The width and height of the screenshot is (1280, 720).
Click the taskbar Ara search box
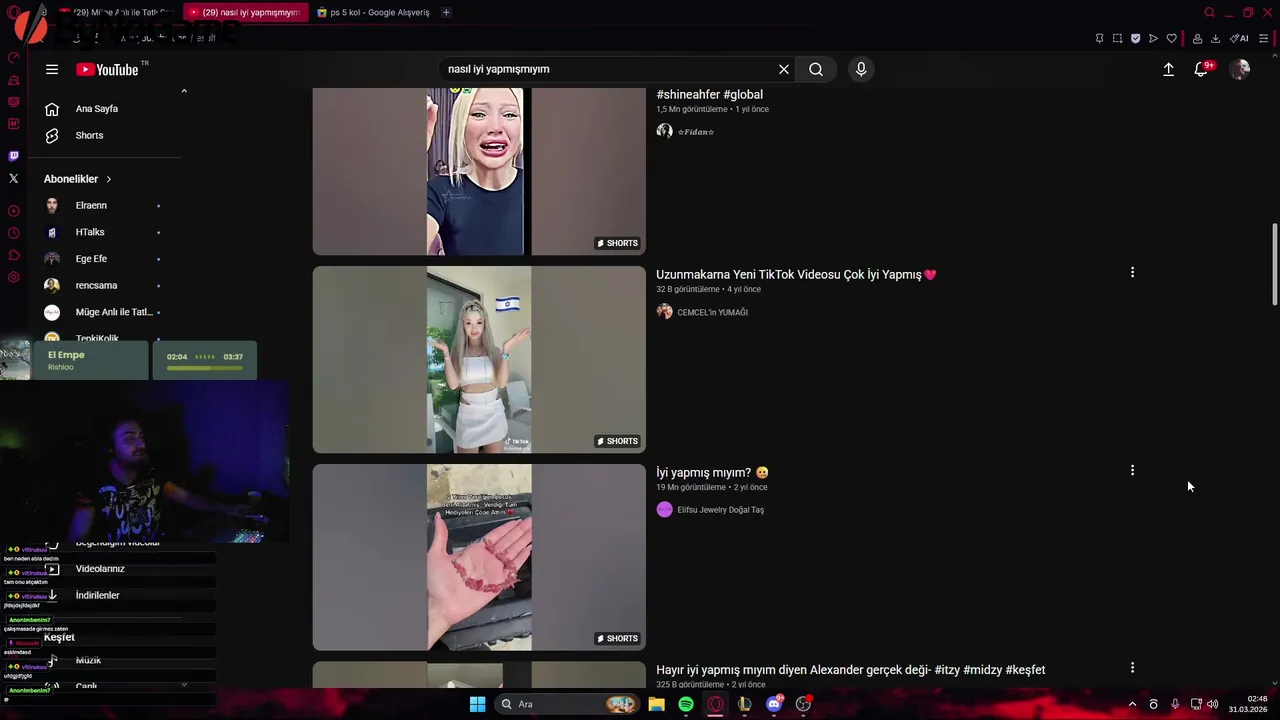pos(566,704)
